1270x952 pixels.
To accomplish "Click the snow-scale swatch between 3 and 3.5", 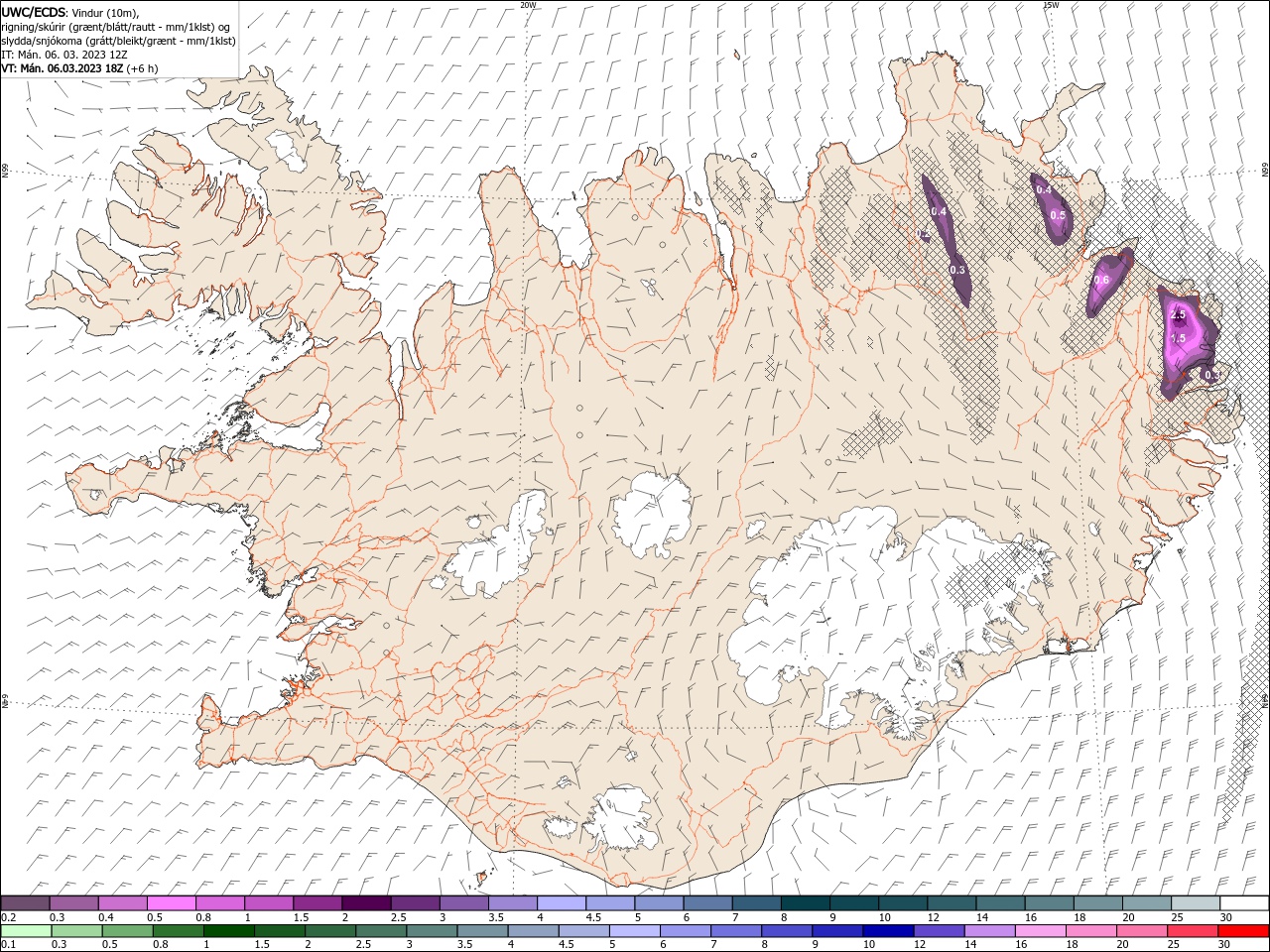I will (x=463, y=903).
